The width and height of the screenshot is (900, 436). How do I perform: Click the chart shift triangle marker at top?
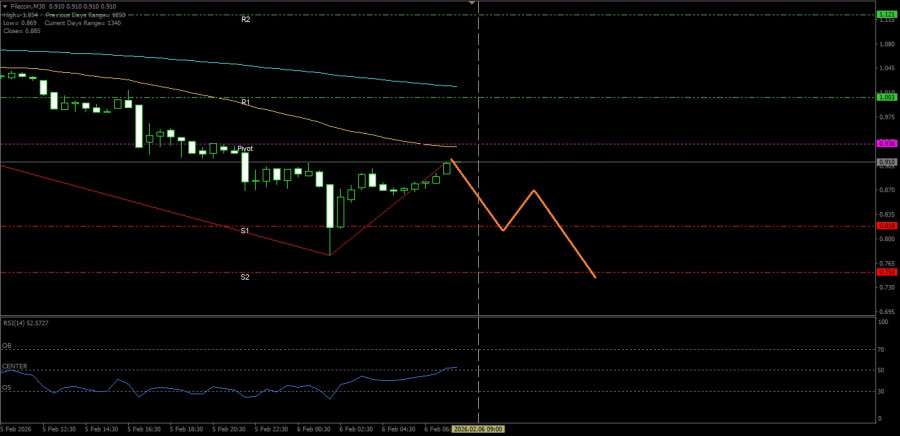point(472,2)
